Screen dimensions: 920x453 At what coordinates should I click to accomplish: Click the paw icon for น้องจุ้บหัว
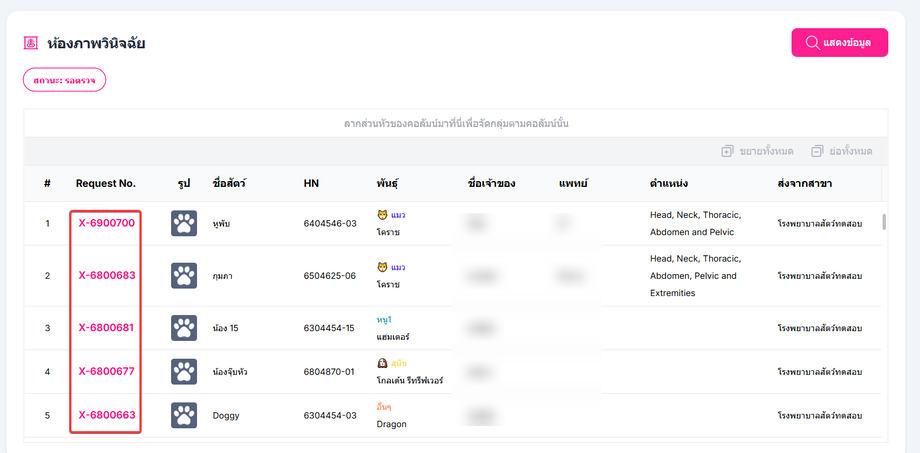point(184,371)
